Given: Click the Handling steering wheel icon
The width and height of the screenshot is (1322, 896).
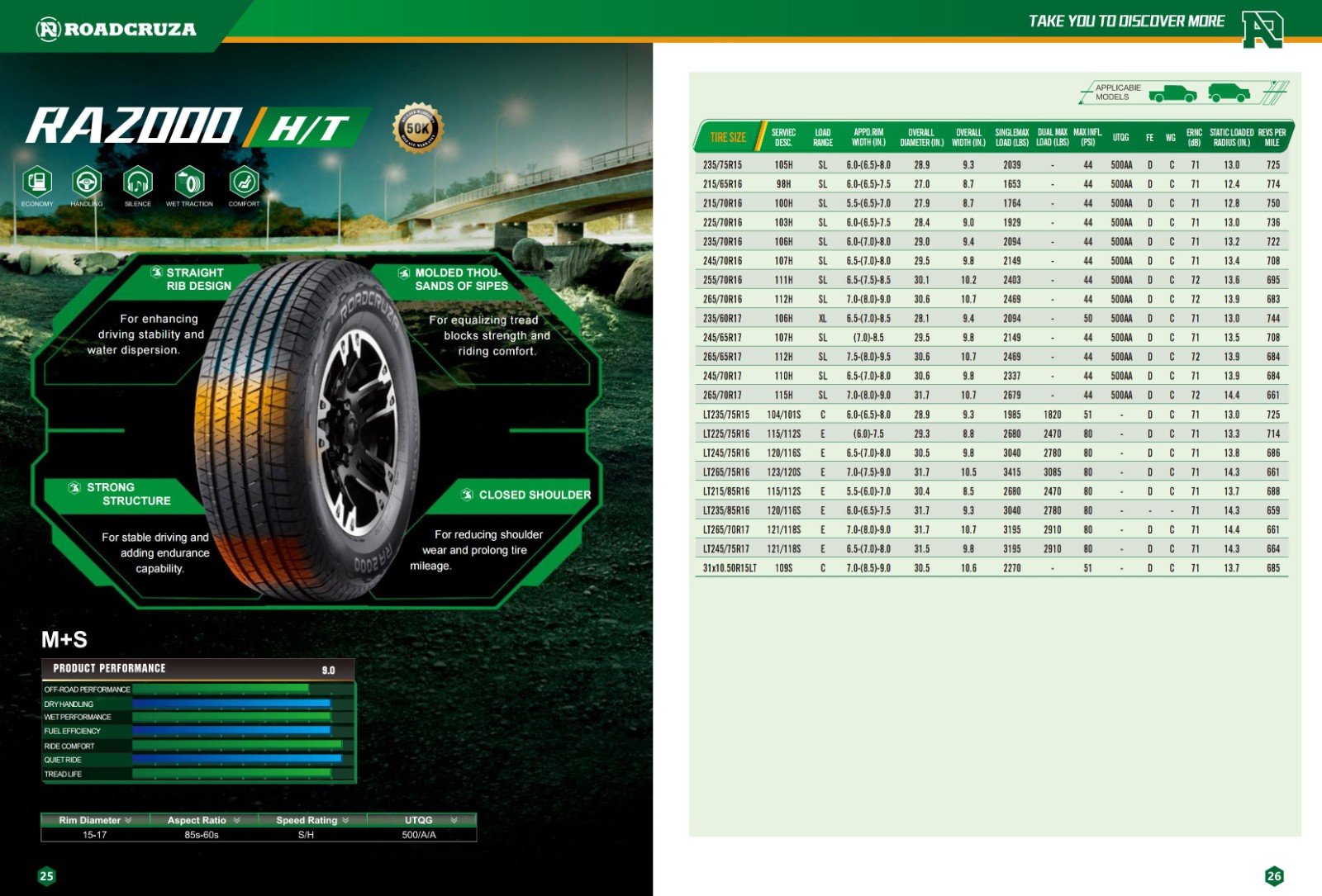Looking at the screenshot, I should tap(87, 181).
